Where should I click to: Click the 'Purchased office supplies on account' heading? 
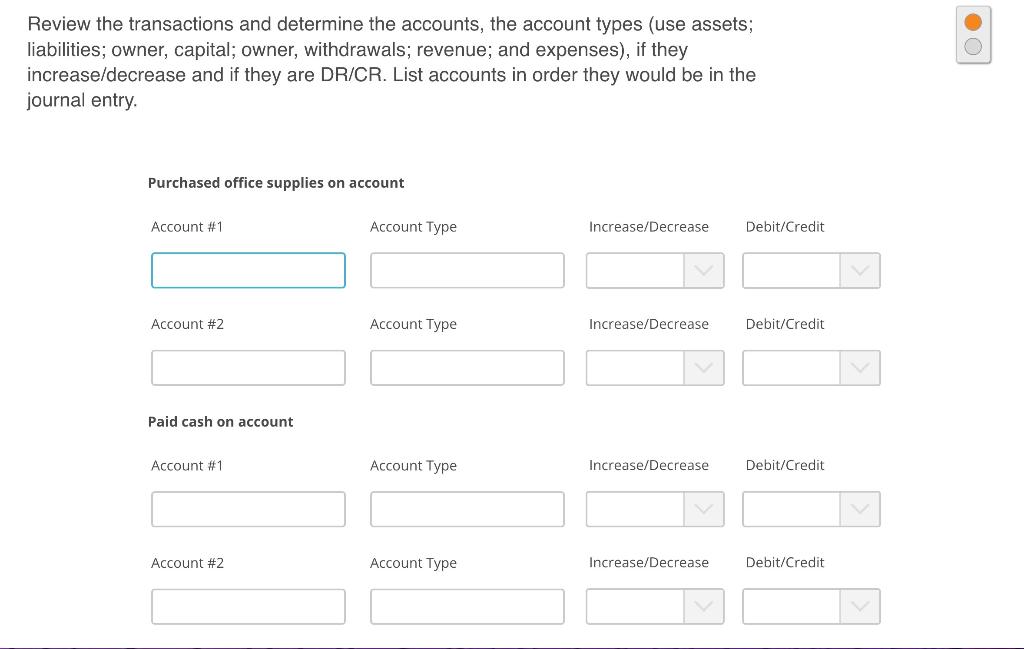pos(276,183)
